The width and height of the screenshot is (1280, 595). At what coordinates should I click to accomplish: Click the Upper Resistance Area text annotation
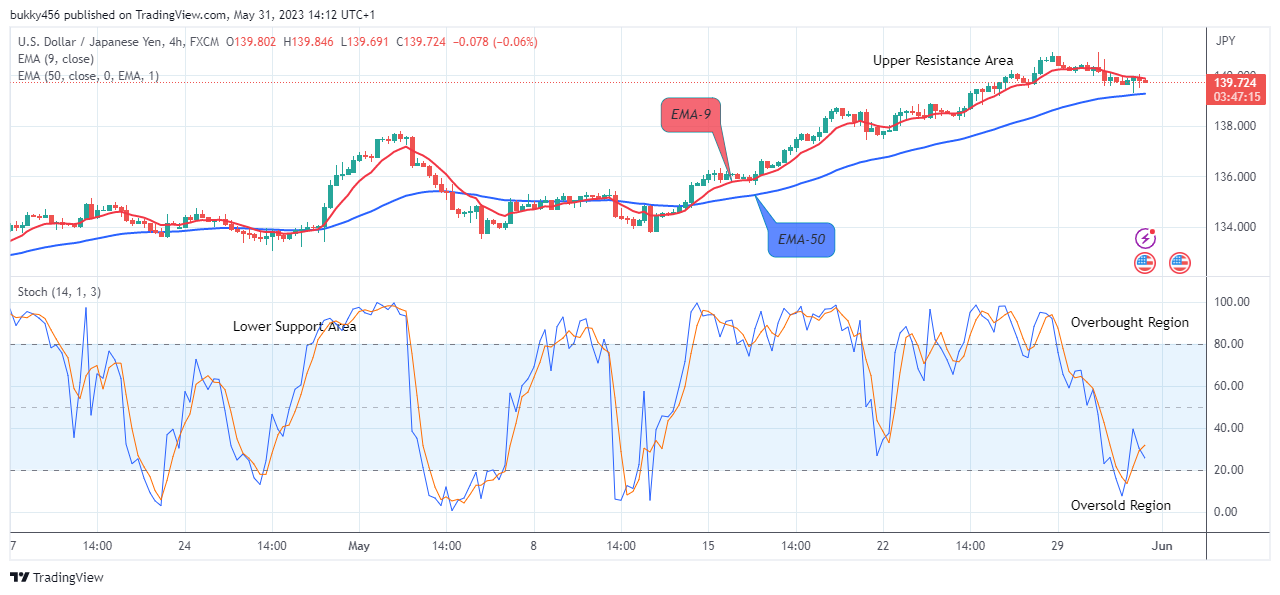tap(943, 60)
